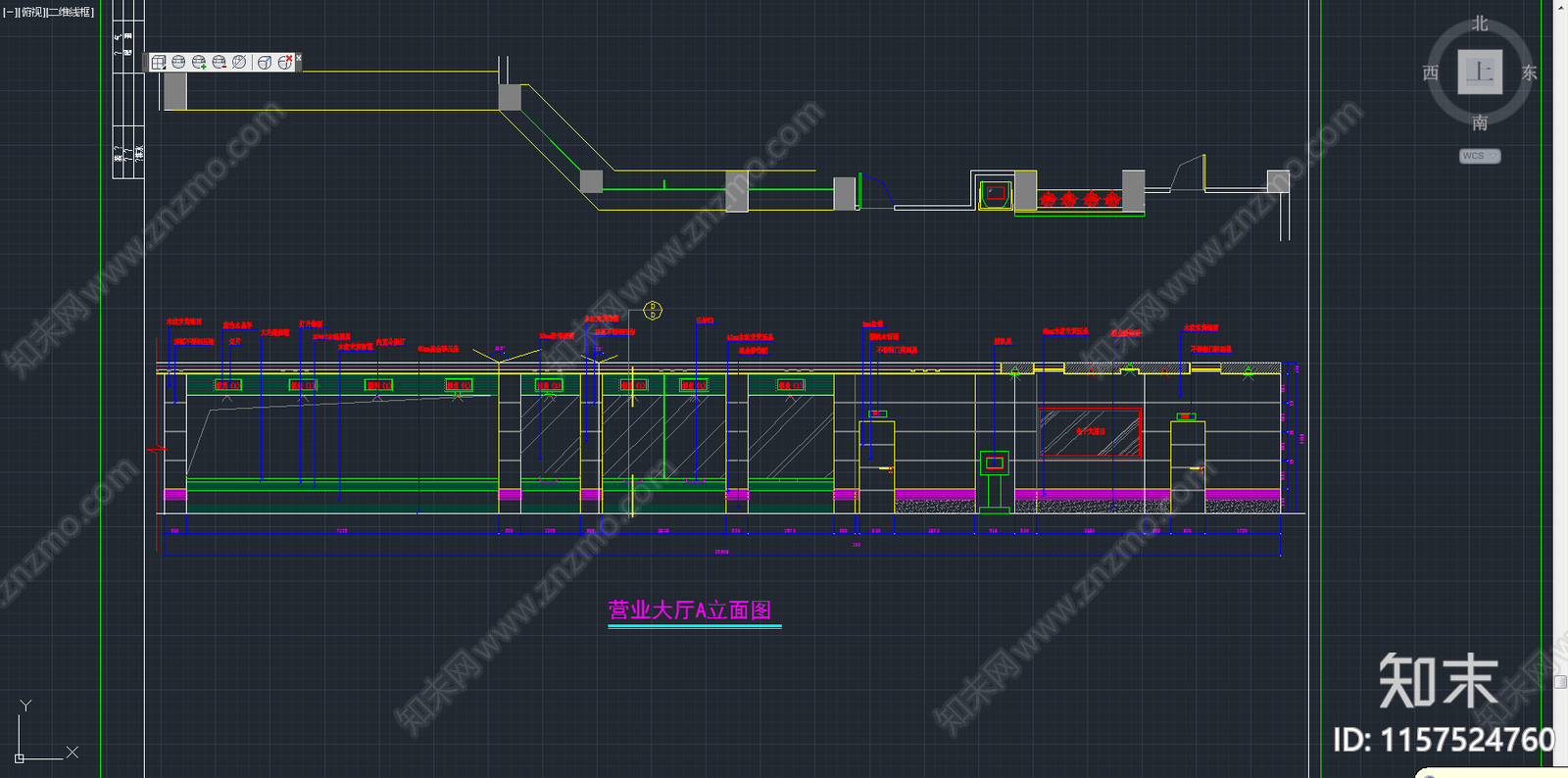Select the section marker circle above elevation

point(653,311)
